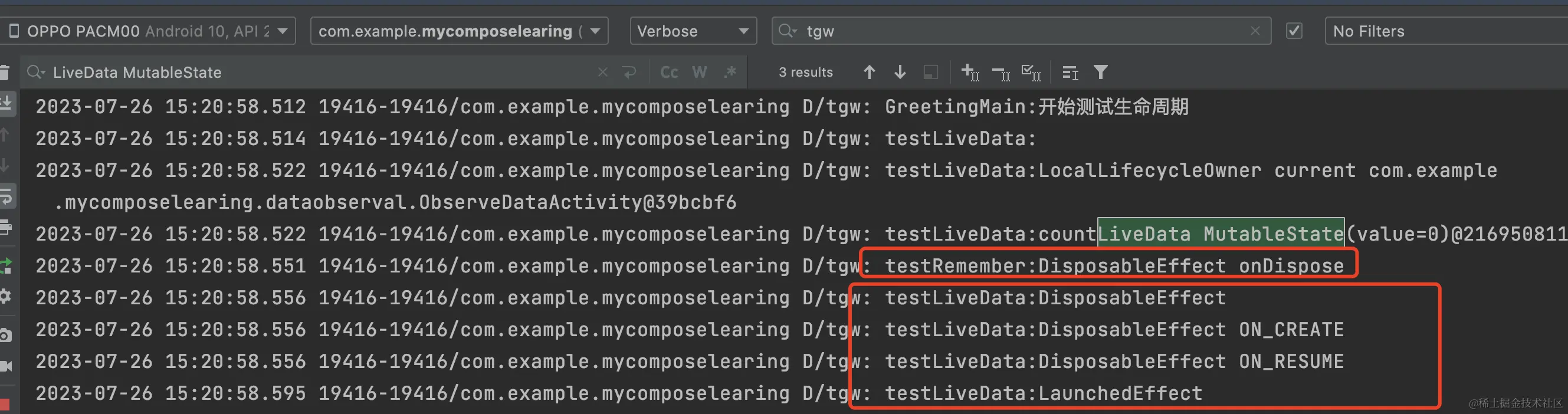Toggle Words (W) match option
This screenshot has height=414, width=1568.
[x=700, y=73]
